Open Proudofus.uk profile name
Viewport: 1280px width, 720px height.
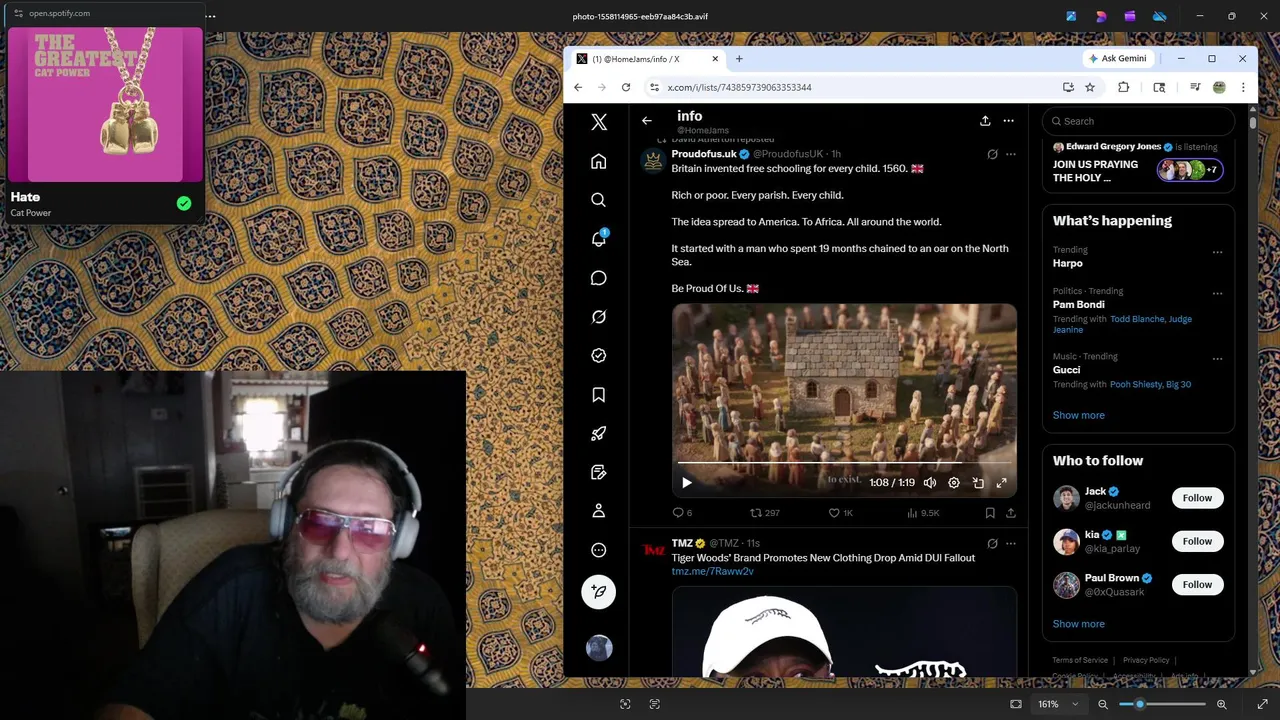tap(704, 154)
